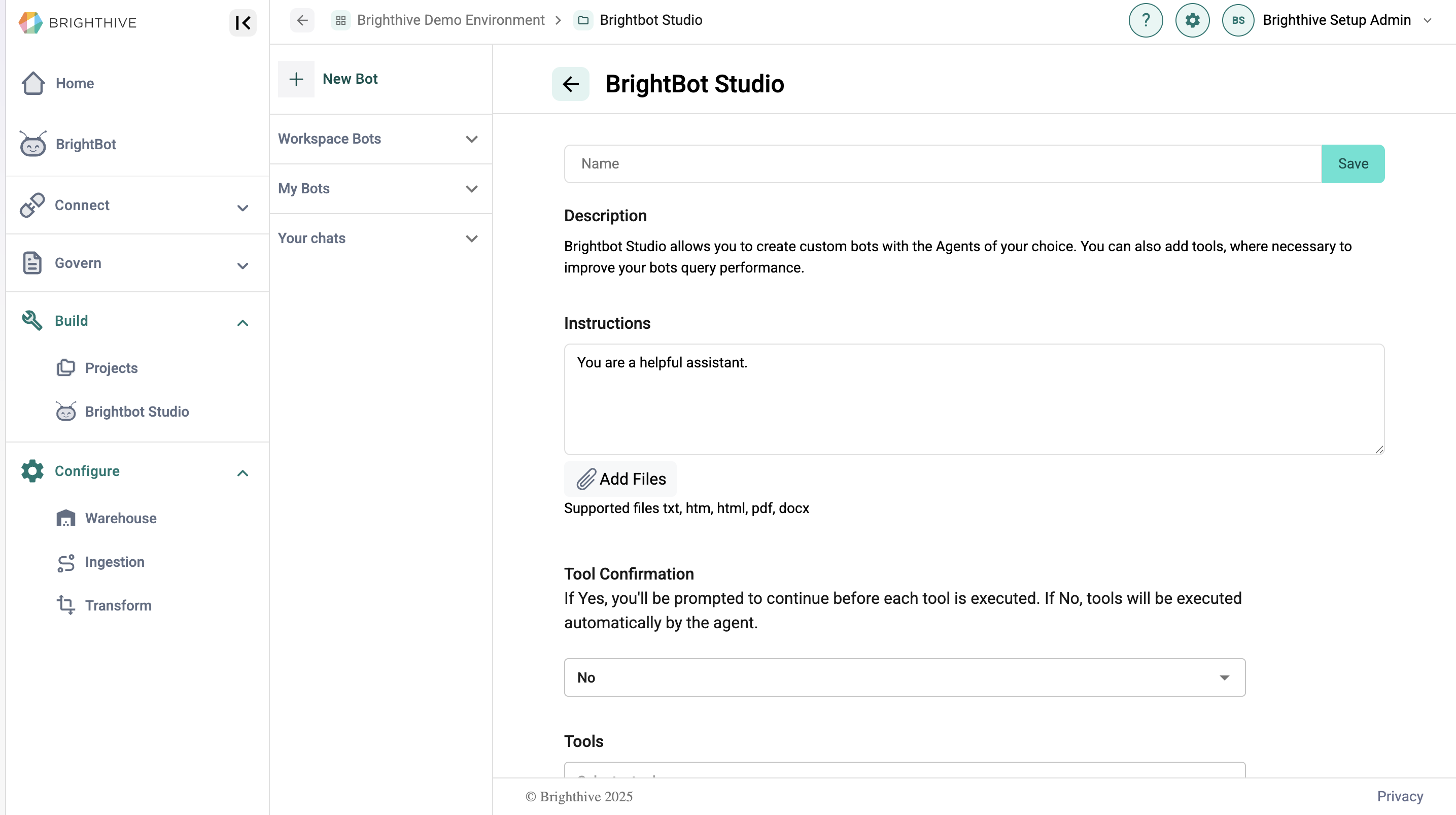
Task: Expand the Connect section chevron
Action: (242, 208)
